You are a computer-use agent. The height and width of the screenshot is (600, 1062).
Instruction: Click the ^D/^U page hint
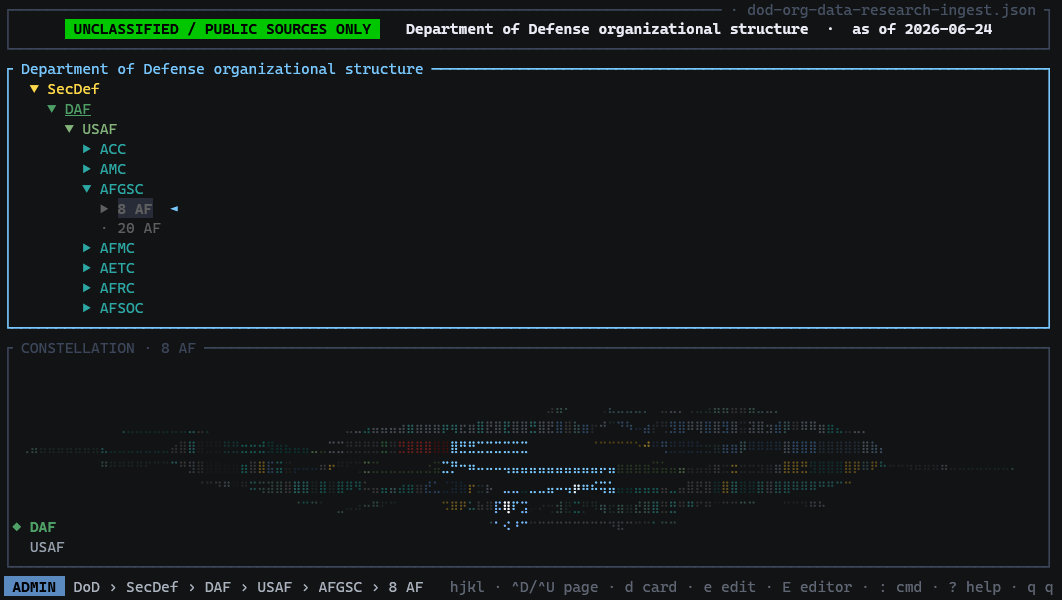[555, 587]
